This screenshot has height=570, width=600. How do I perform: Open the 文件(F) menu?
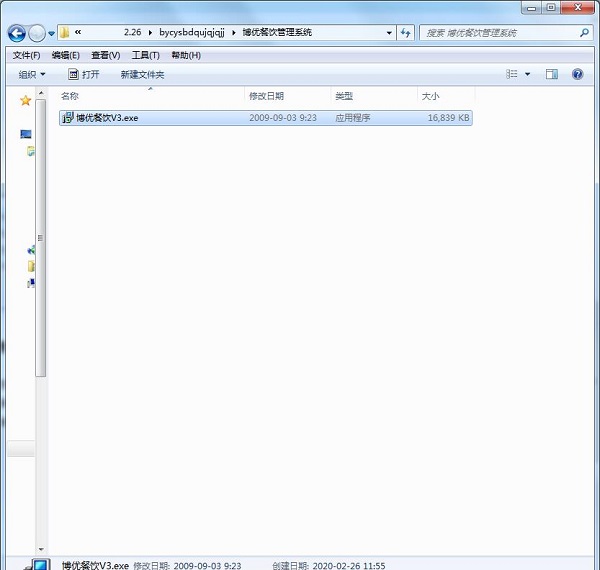[26, 55]
